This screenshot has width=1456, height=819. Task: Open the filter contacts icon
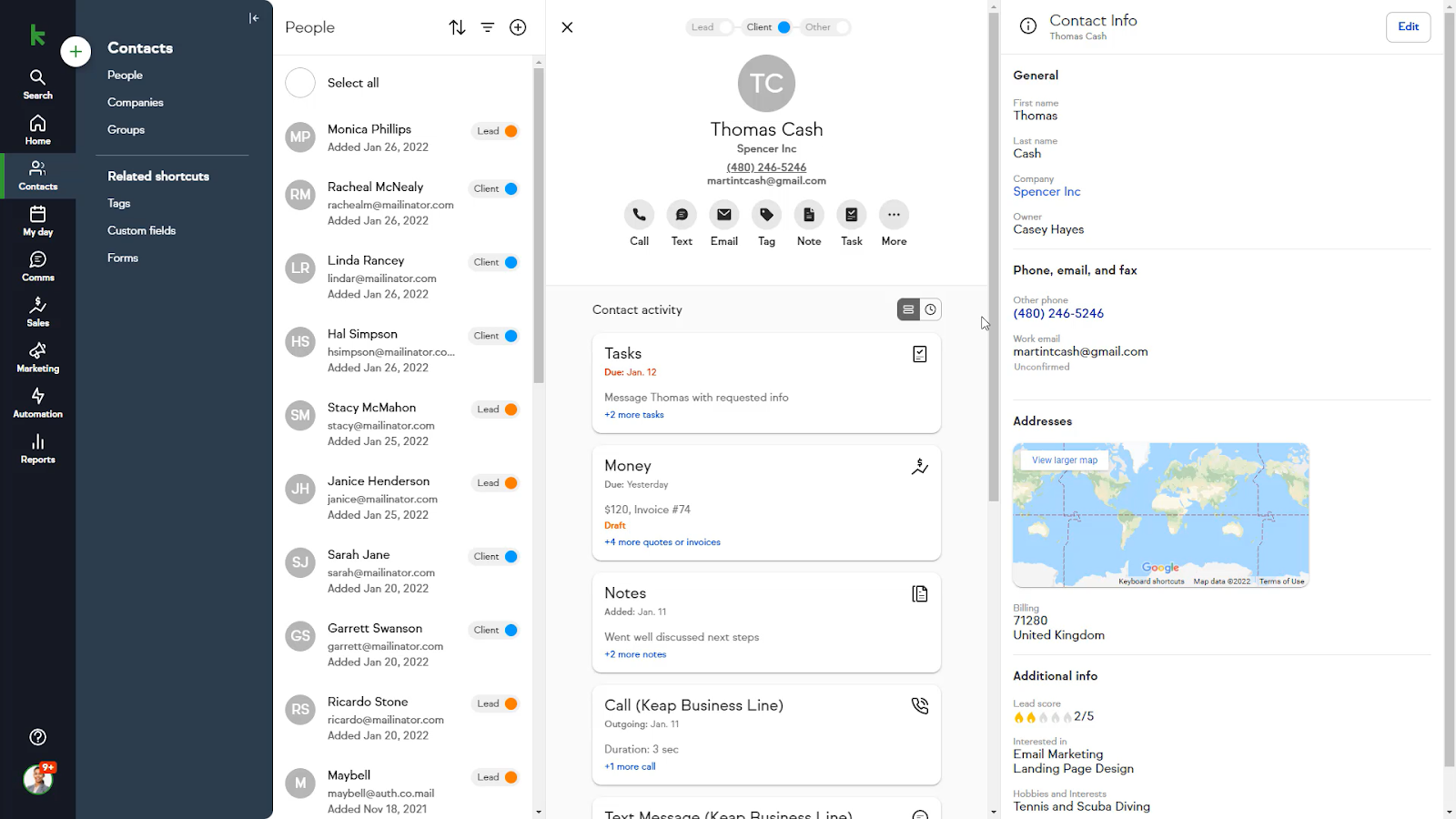488,27
